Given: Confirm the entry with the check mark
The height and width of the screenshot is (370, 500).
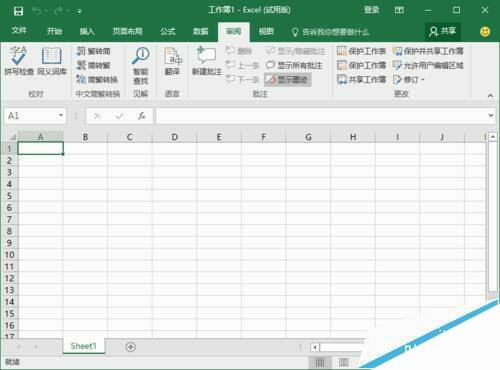Looking at the screenshot, I should tap(120, 116).
